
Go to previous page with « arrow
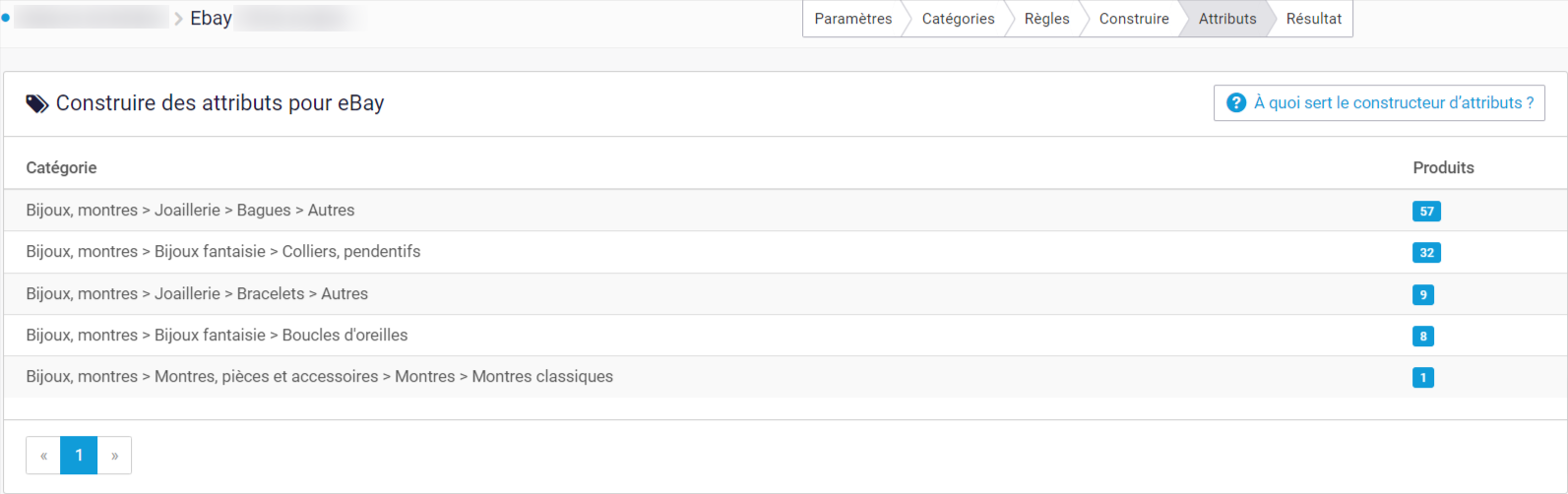pos(43,456)
